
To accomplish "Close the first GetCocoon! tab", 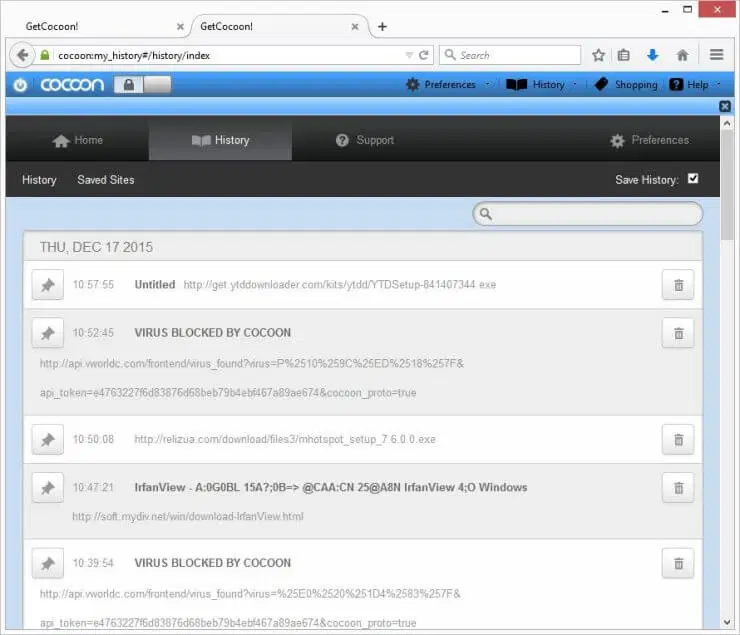I will coord(180,27).
